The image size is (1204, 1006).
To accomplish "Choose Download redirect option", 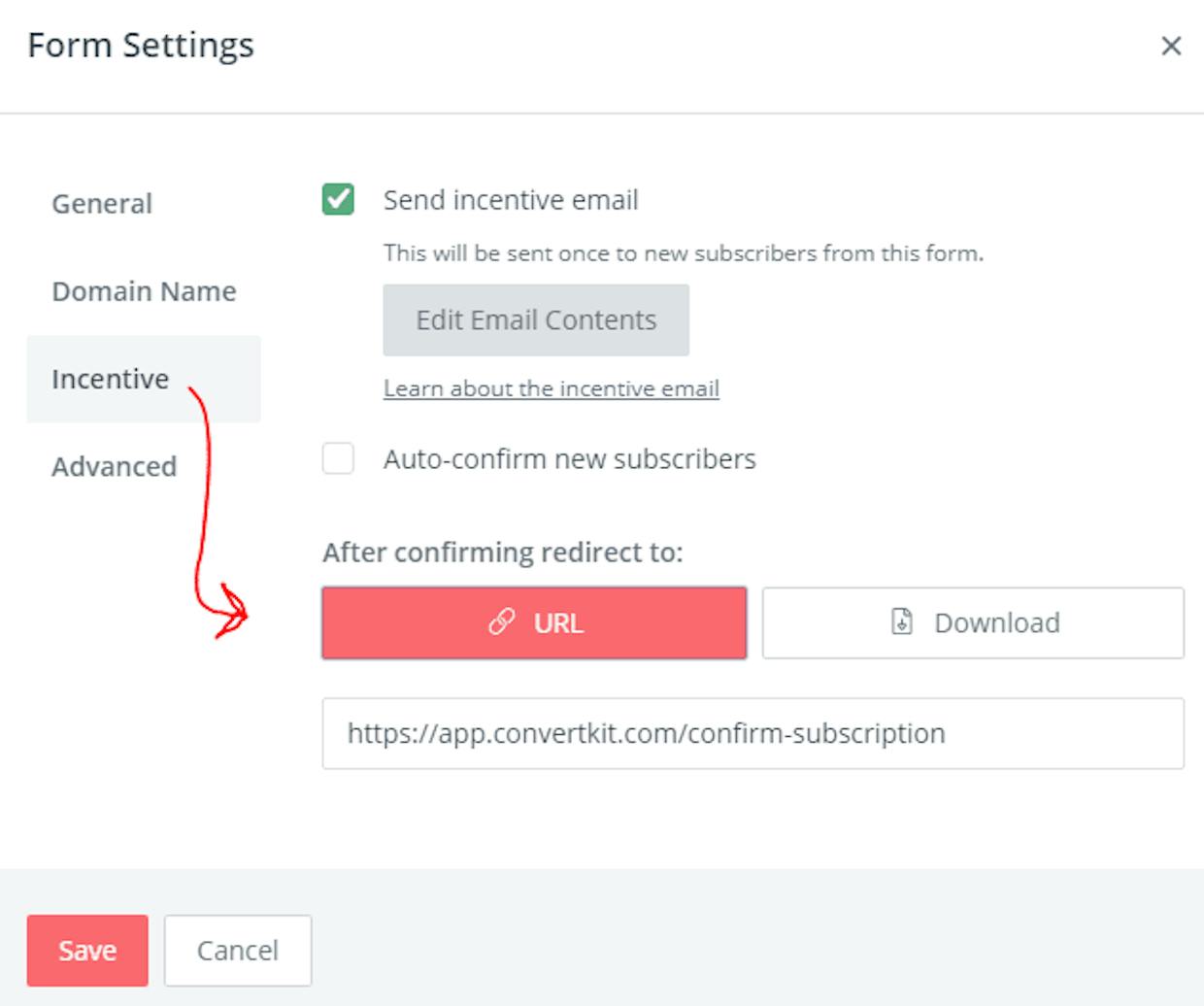I will pyautogui.click(x=973, y=622).
